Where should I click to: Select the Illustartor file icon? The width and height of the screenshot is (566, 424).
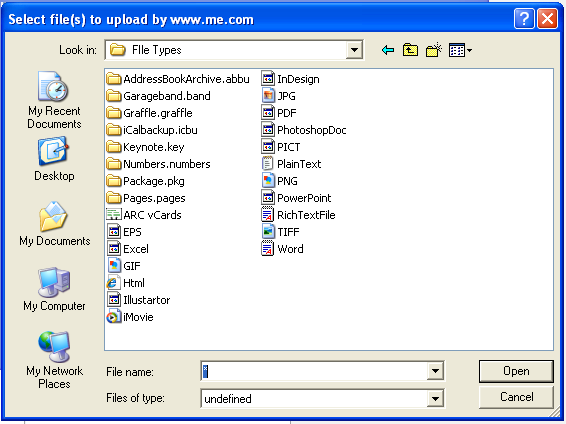pyautogui.click(x=114, y=300)
